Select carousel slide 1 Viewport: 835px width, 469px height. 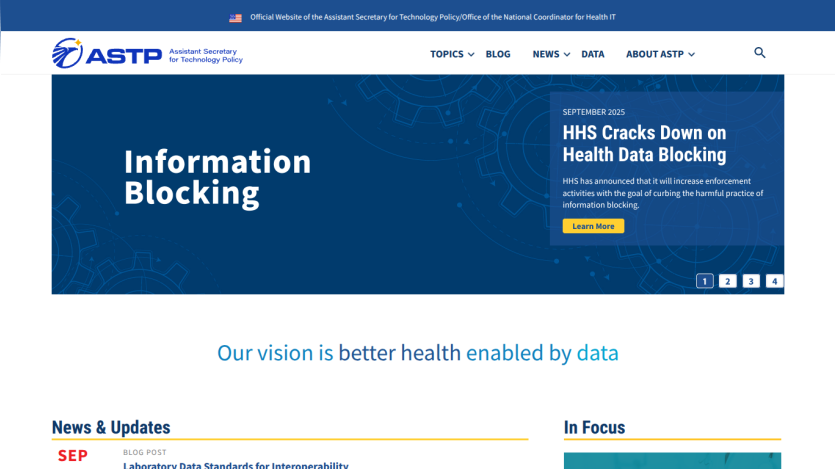(x=705, y=281)
